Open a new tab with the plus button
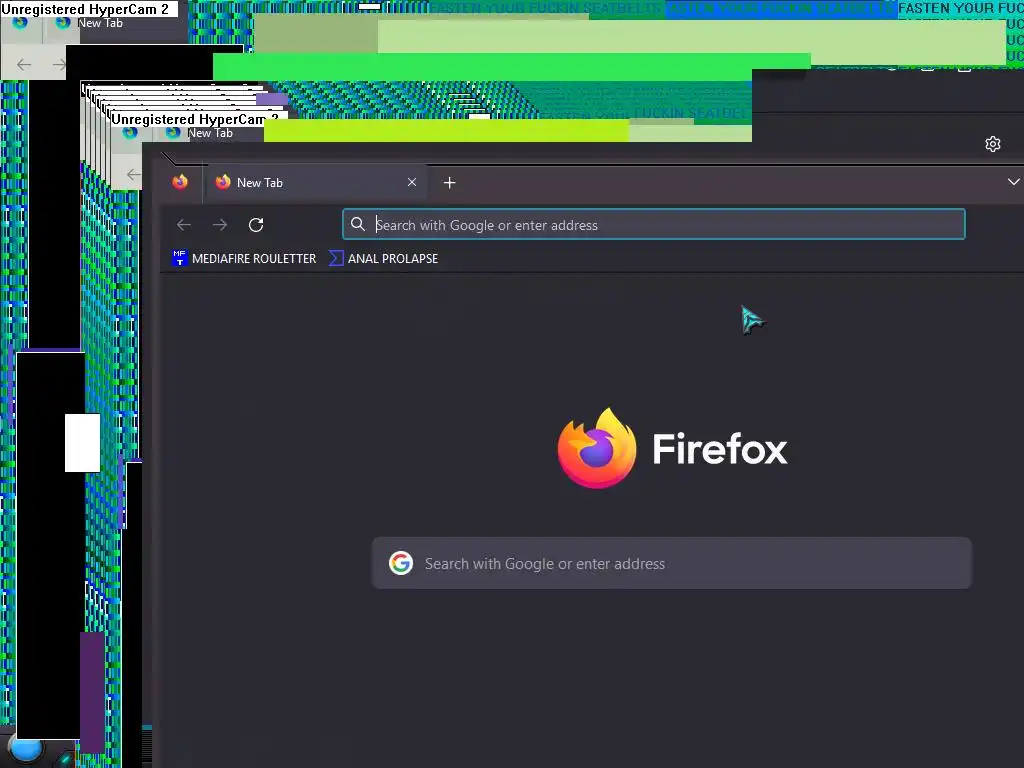 point(449,183)
